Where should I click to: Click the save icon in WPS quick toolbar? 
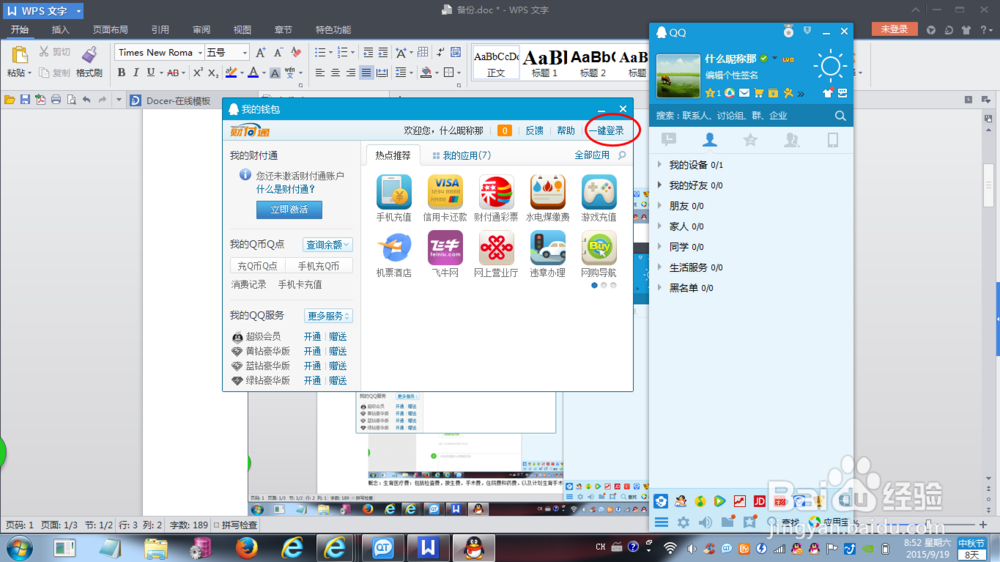25,100
